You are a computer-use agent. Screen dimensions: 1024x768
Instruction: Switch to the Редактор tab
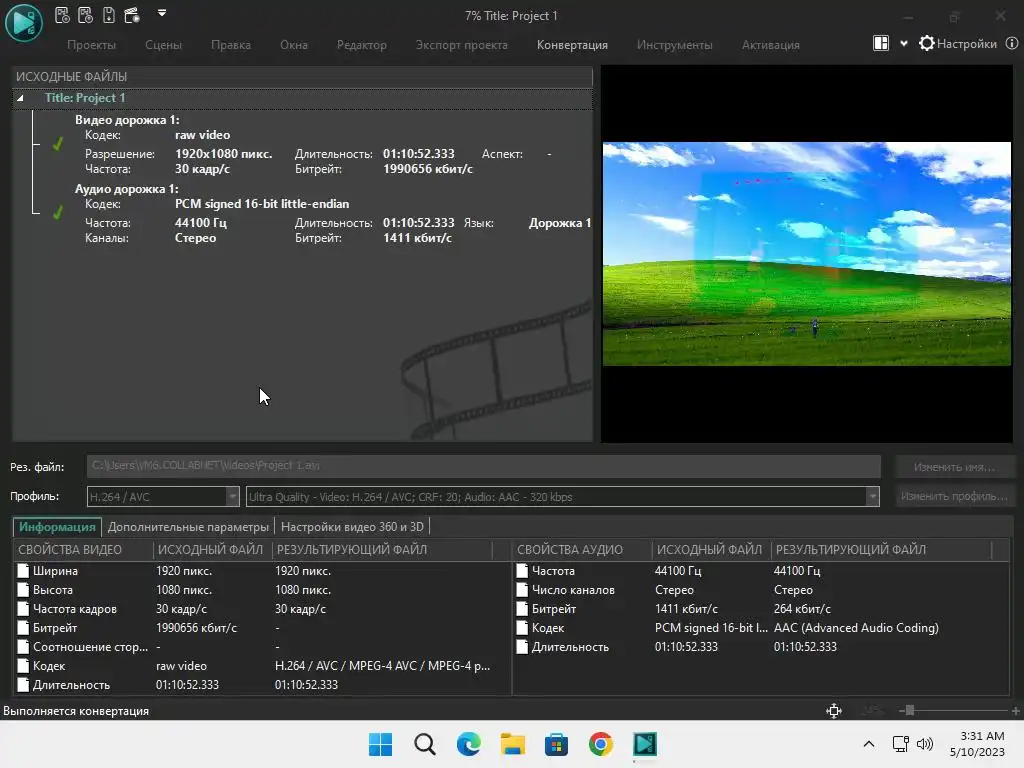[362, 45]
